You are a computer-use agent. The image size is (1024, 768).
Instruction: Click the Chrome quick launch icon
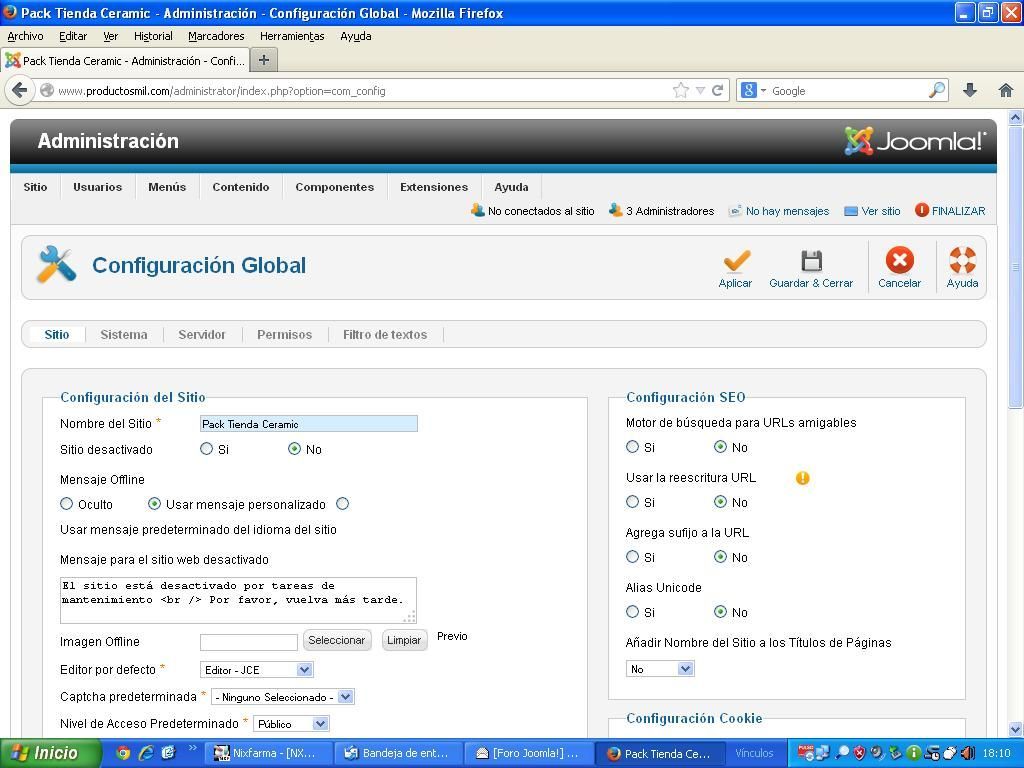(x=123, y=753)
